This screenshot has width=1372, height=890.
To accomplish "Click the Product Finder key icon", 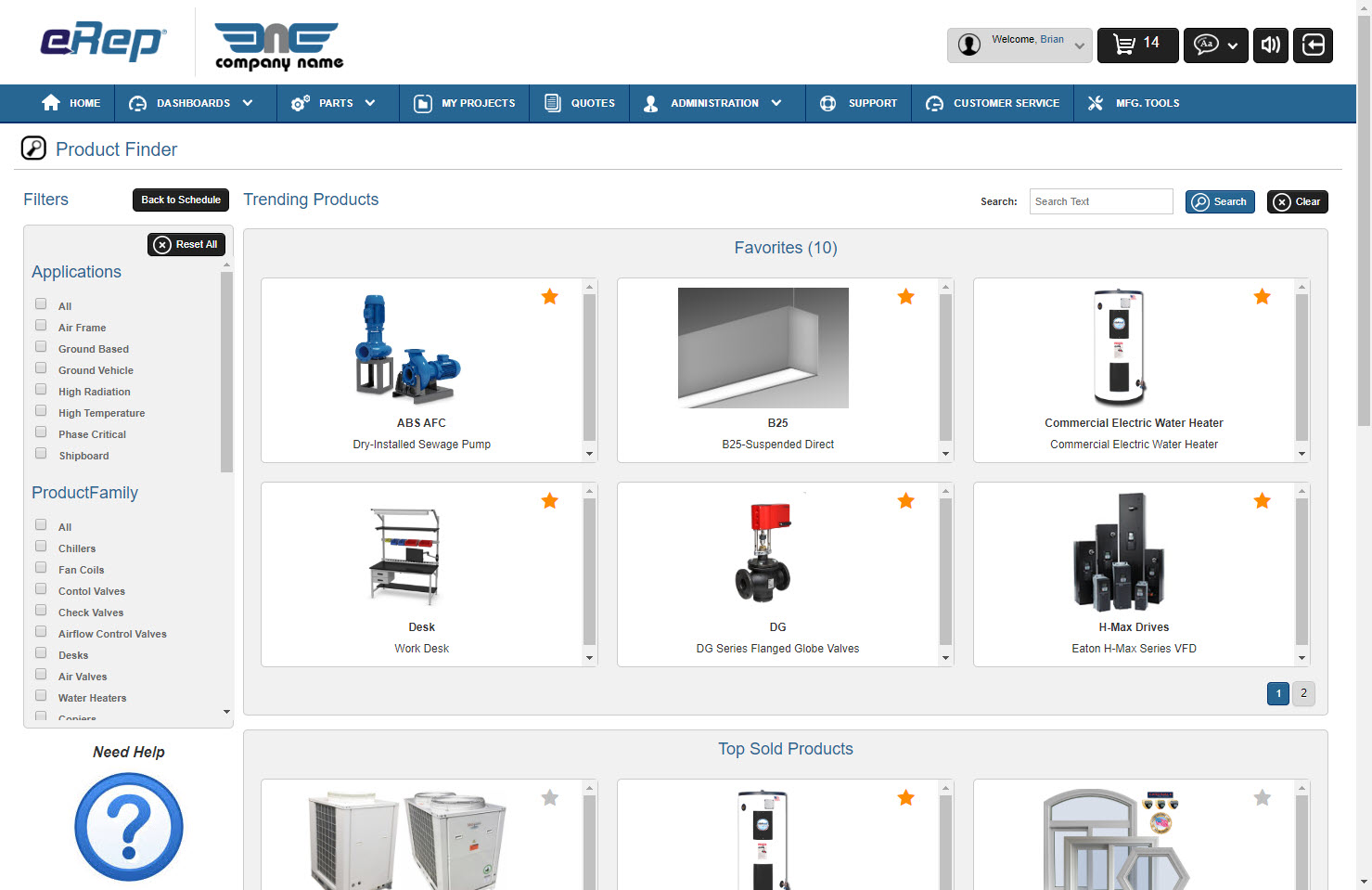I will pos(33,148).
